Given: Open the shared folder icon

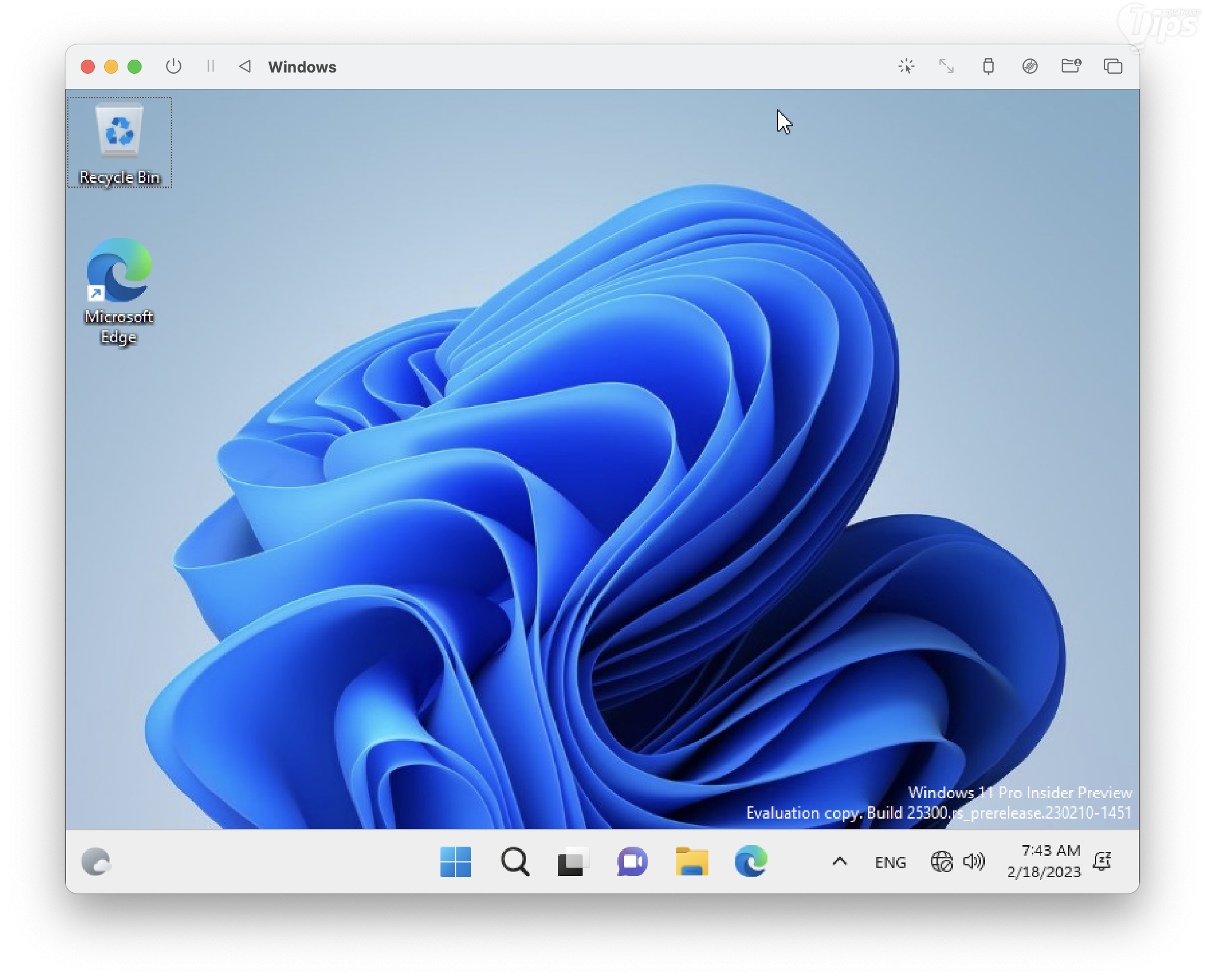Looking at the screenshot, I should [1070, 67].
